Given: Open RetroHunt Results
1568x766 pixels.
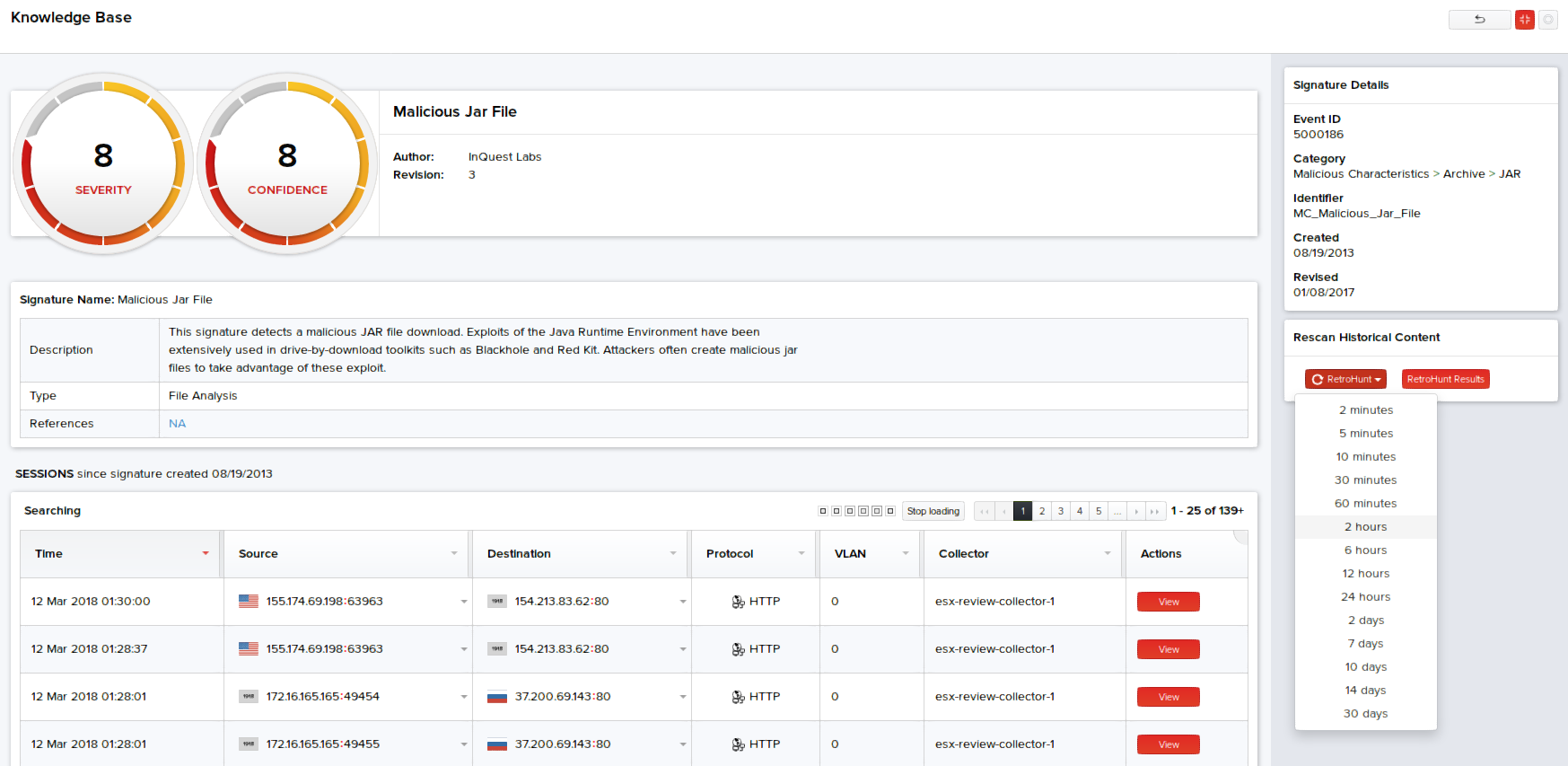Looking at the screenshot, I should tap(1445, 379).
